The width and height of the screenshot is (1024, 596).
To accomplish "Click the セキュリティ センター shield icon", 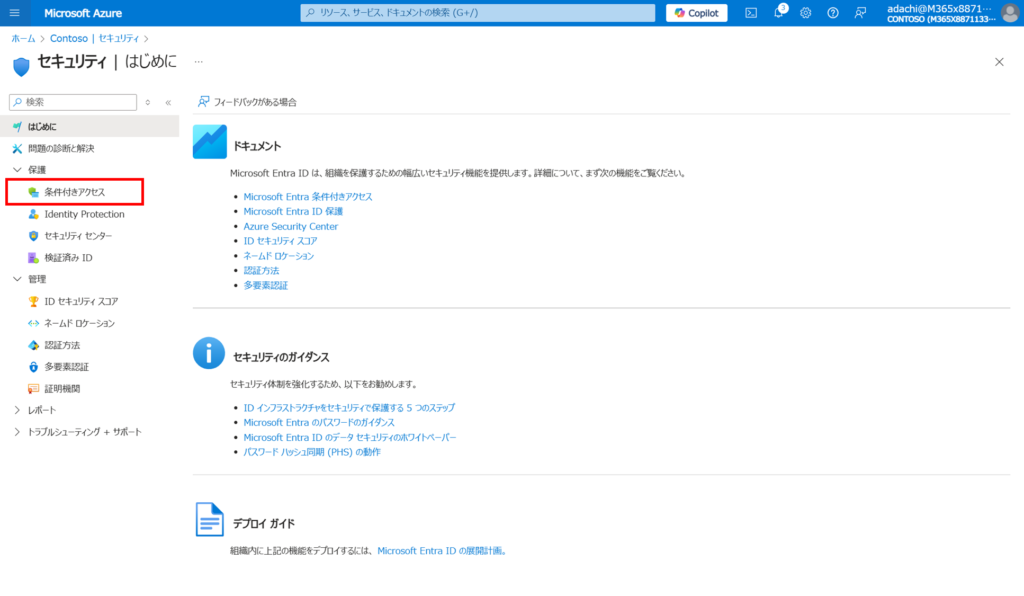I will [x=33, y=236].
